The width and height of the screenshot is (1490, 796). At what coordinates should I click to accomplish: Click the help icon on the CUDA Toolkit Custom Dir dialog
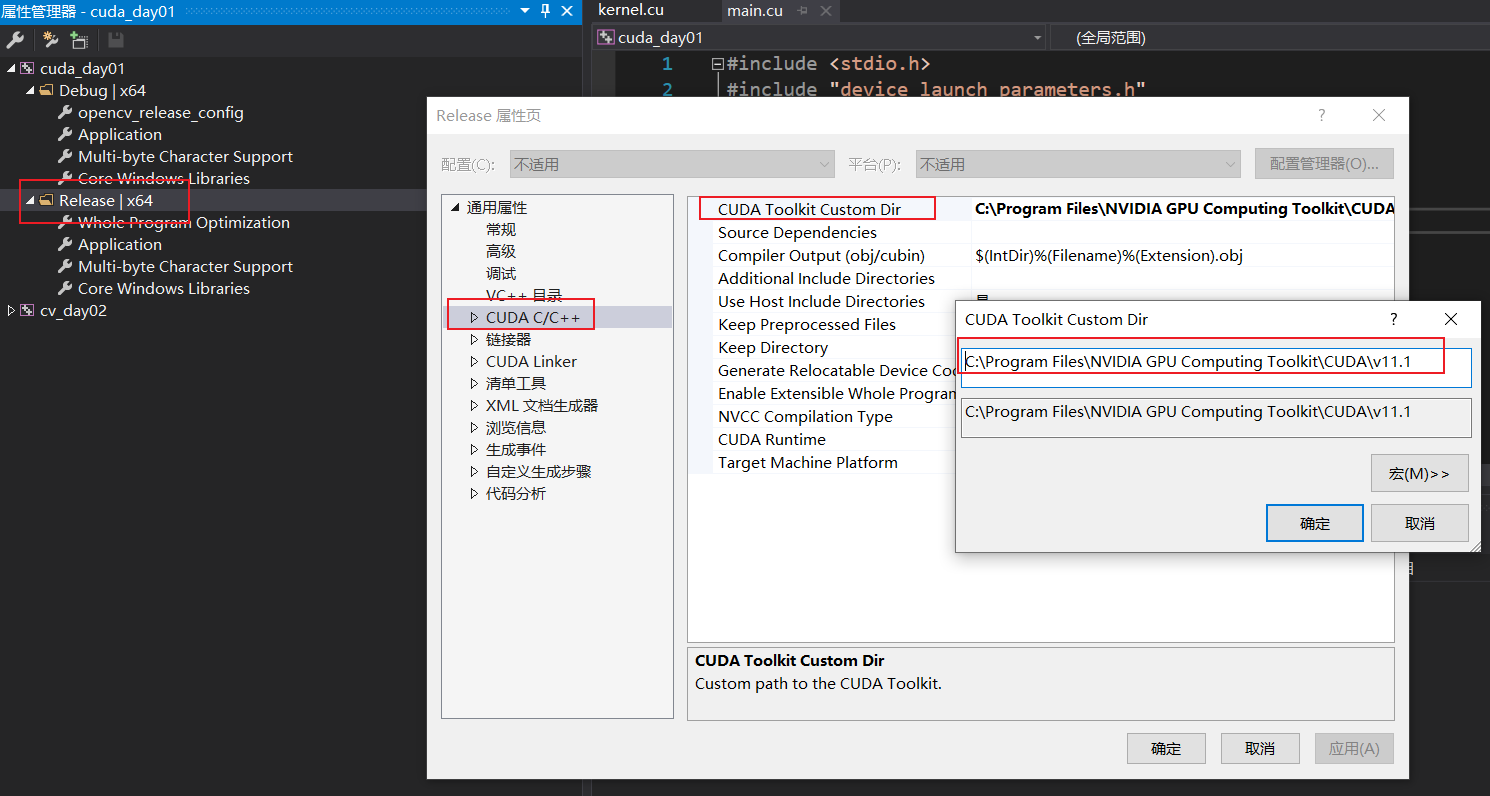point(1393,319)
